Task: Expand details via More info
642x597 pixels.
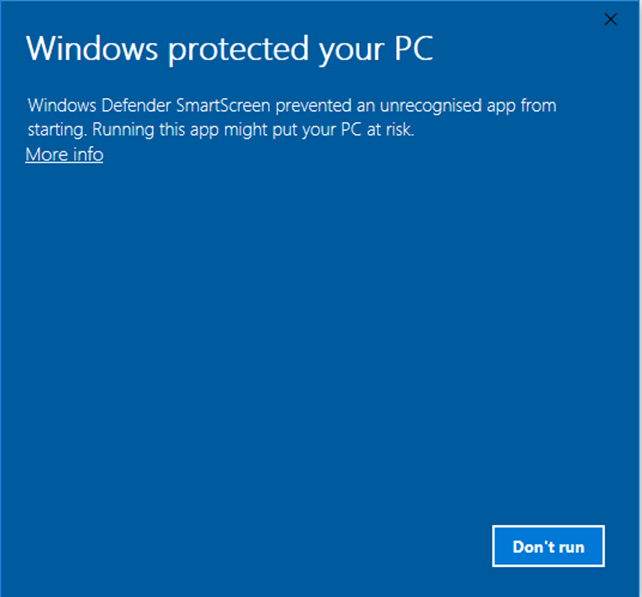Action: pos(64,155)
